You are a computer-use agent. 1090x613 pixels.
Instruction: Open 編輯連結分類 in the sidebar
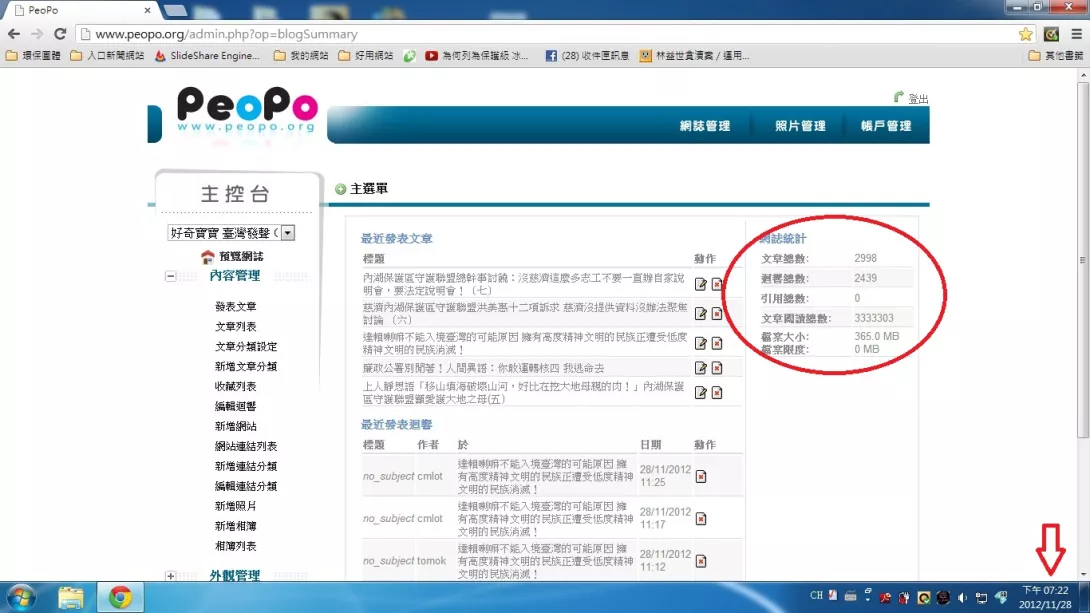click(x=246, y=487)
